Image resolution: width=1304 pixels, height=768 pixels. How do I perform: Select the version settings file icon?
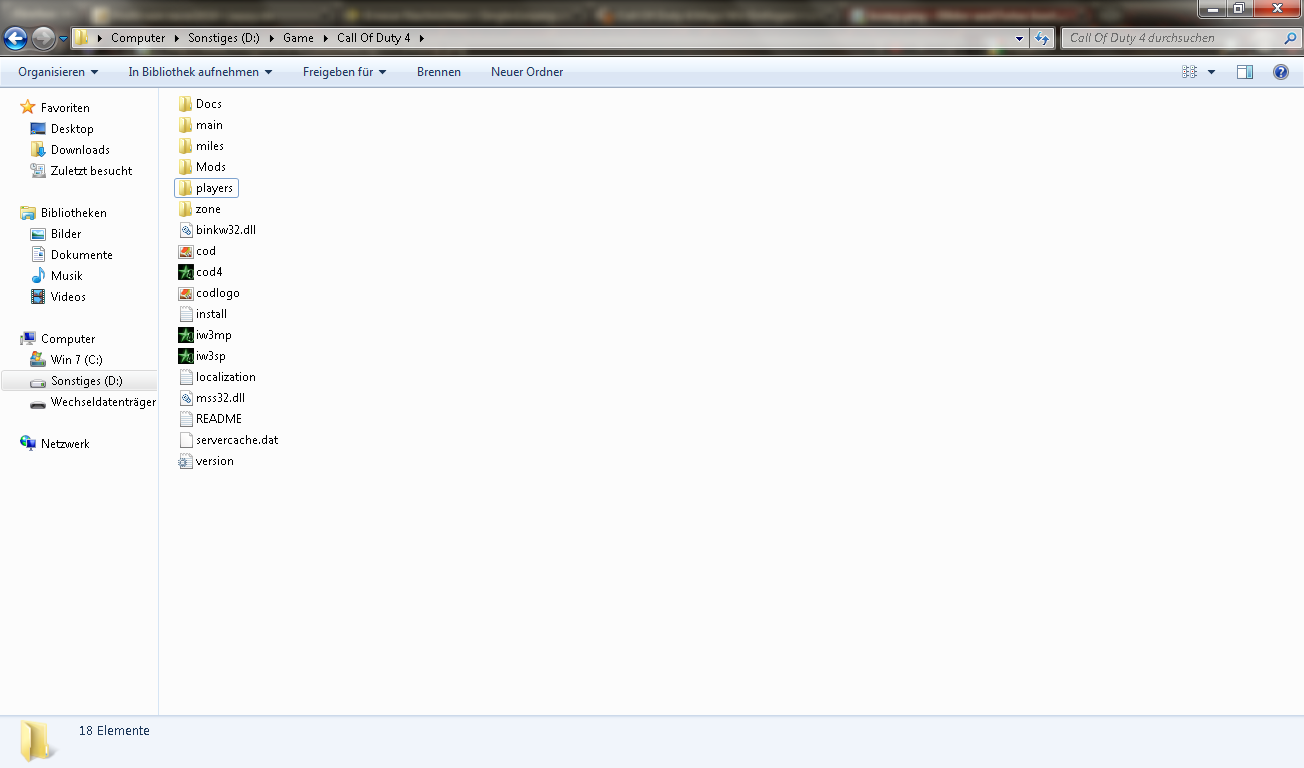pyautogui.click(x=186, y=461)
